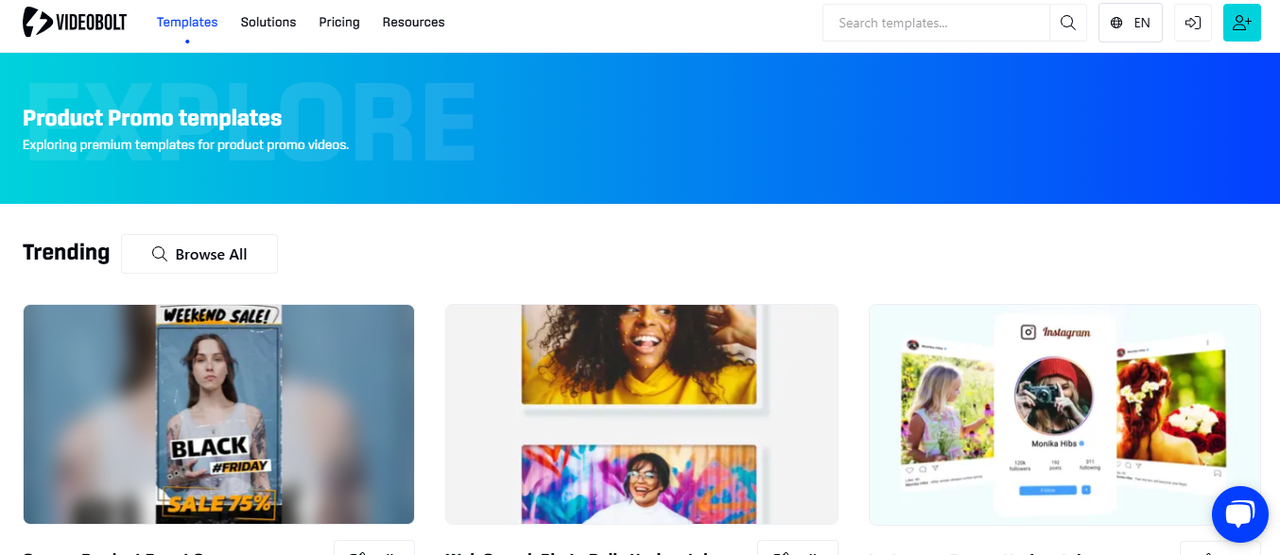The image size is (1280, 555).
Task: Open the Instagram profile template thumbnail
Action: (x=1065, y=414)
